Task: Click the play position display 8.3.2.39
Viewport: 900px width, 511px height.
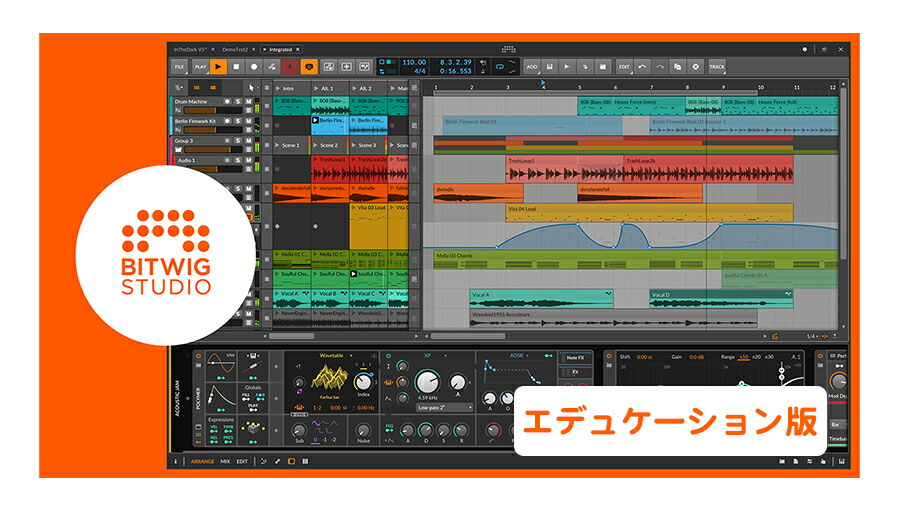Action: (455, 62)
